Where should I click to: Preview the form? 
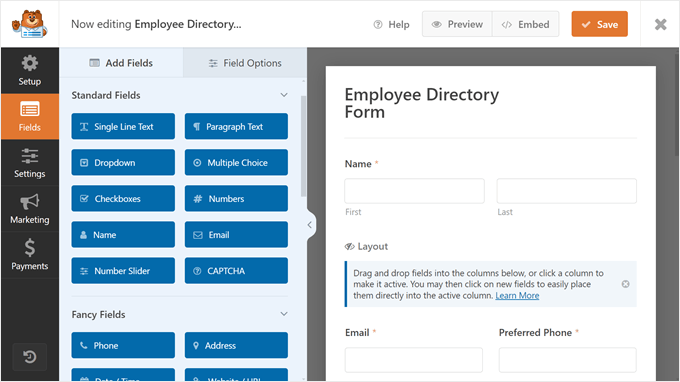point(458,24)
